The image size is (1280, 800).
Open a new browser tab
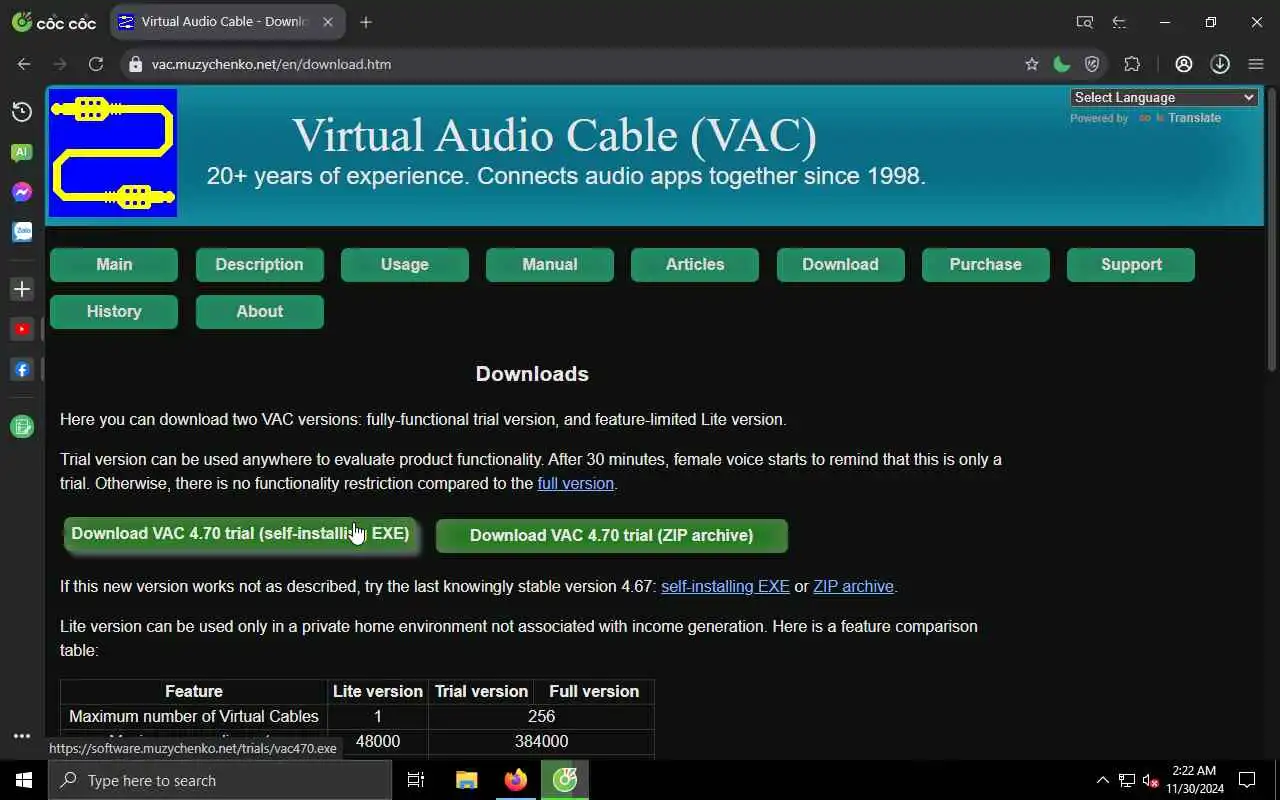pyautogui.click(x=366, y=22)
